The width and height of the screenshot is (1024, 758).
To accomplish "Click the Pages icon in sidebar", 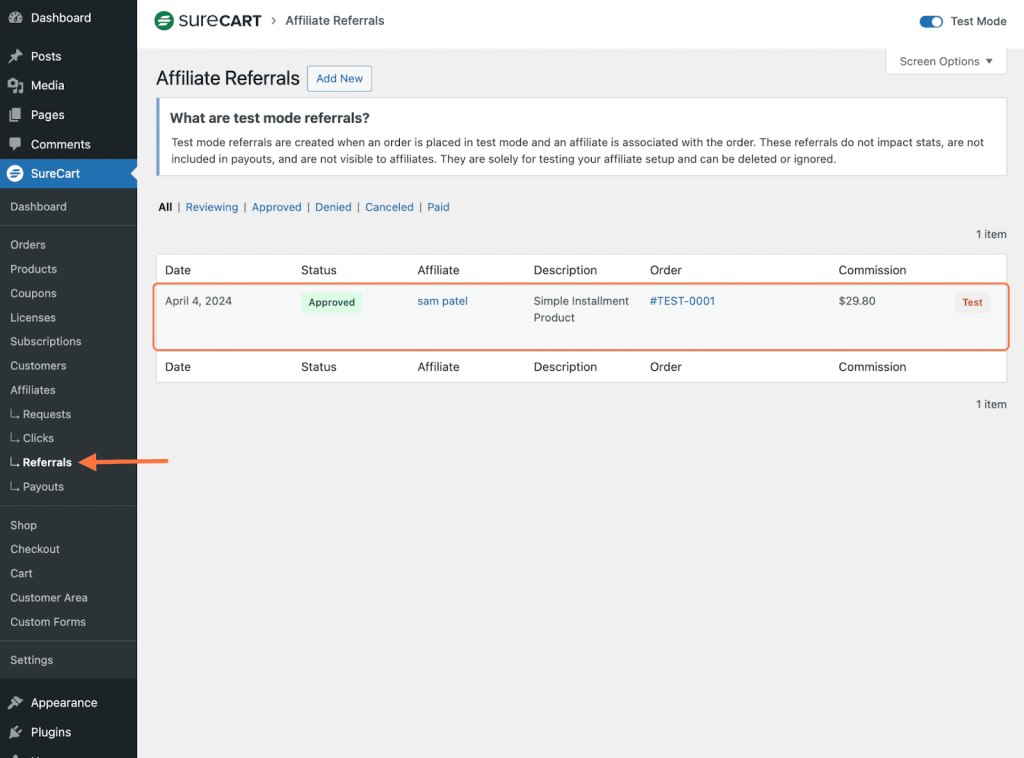I will coord(15,115).
